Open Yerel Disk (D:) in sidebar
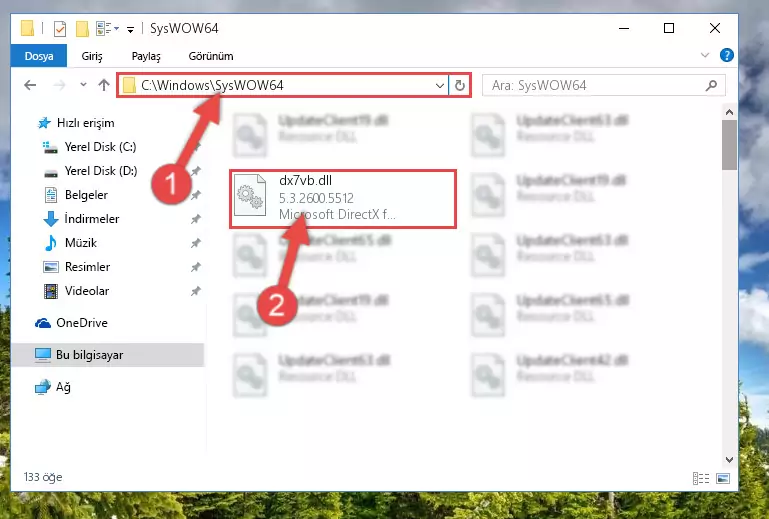769x519 pixels. pos(101,171)
